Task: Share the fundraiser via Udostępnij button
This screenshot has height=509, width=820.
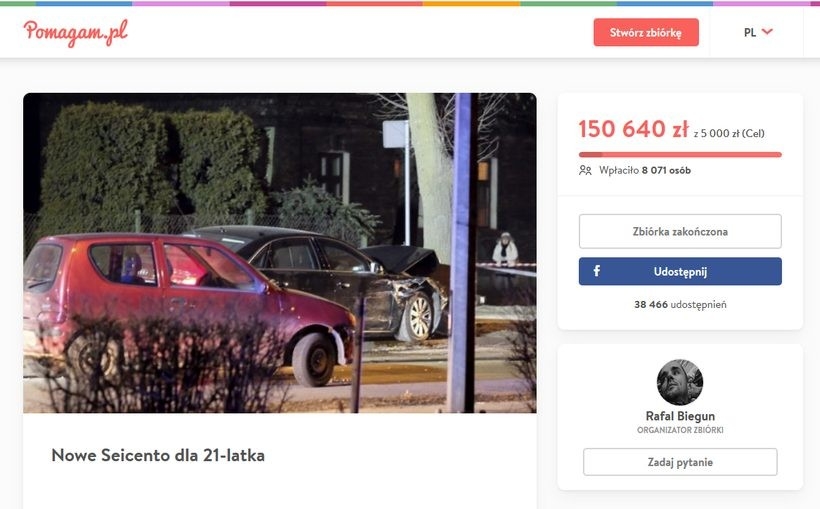Action: (680, 272)
